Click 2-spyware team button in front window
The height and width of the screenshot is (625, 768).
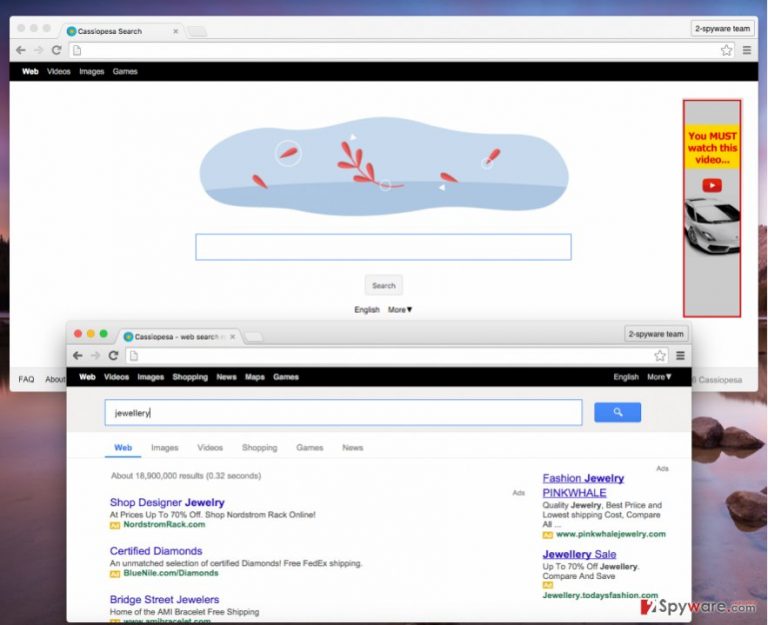click(x=656, y=334)
